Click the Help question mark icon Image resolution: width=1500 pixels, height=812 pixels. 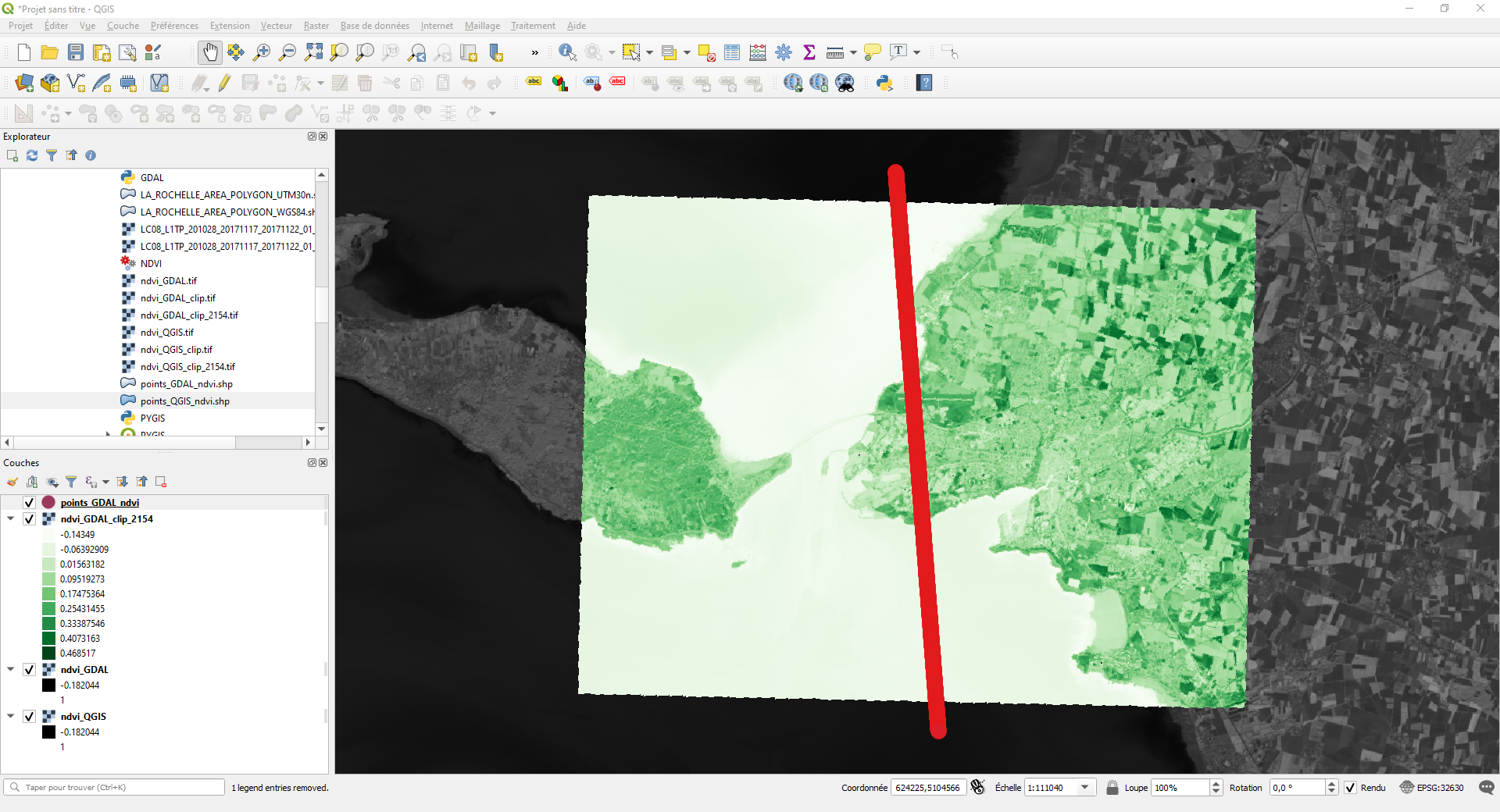pos(924,83)
